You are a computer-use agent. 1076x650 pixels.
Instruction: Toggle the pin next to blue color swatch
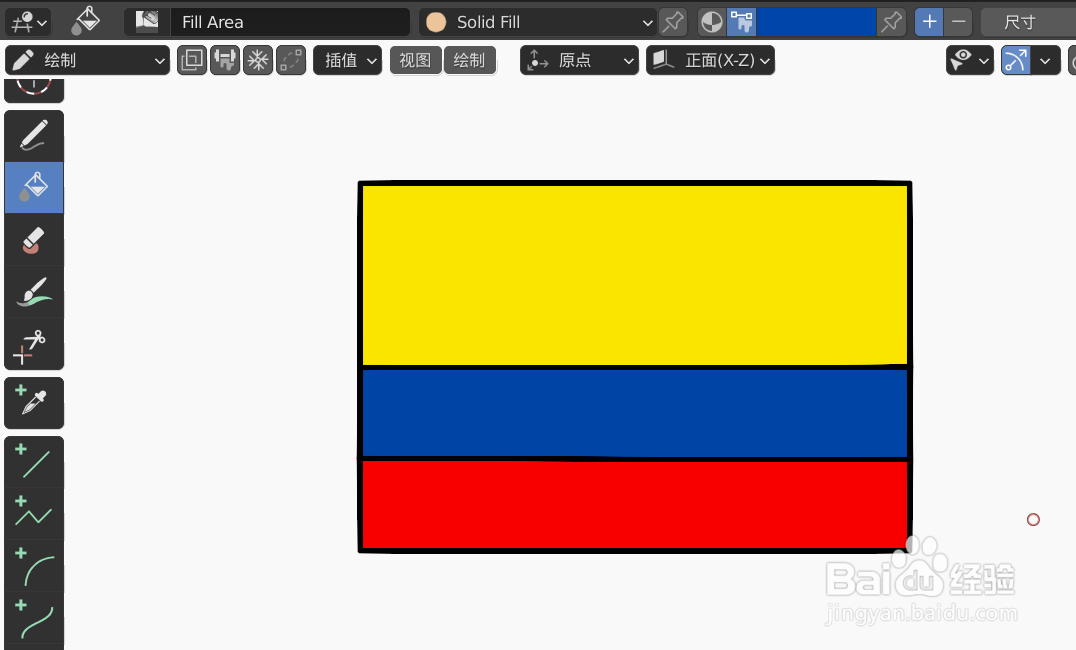click(891, 22)
